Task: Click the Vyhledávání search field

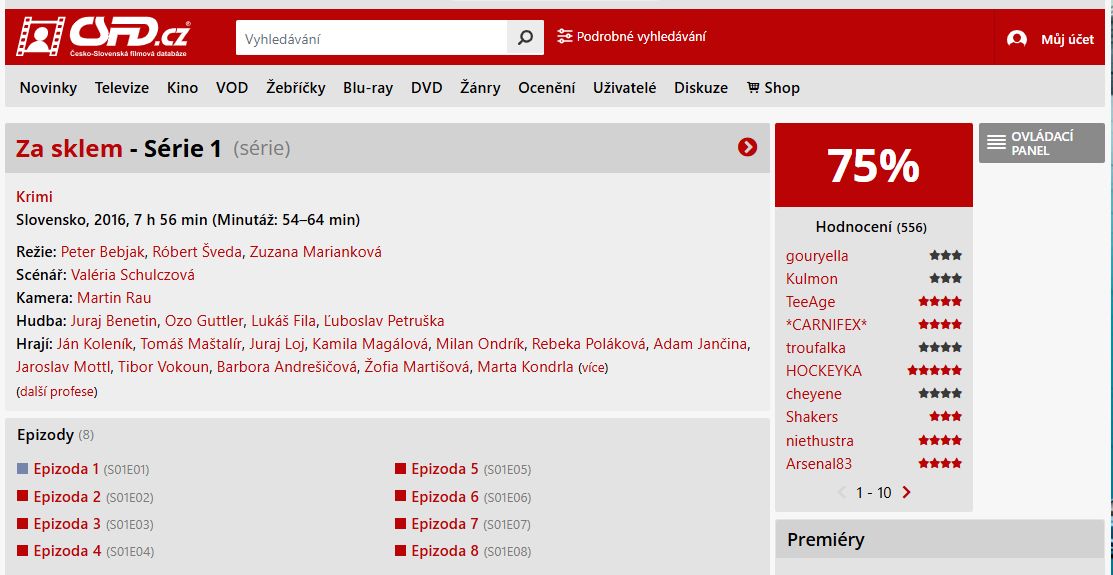Action: 371,38
